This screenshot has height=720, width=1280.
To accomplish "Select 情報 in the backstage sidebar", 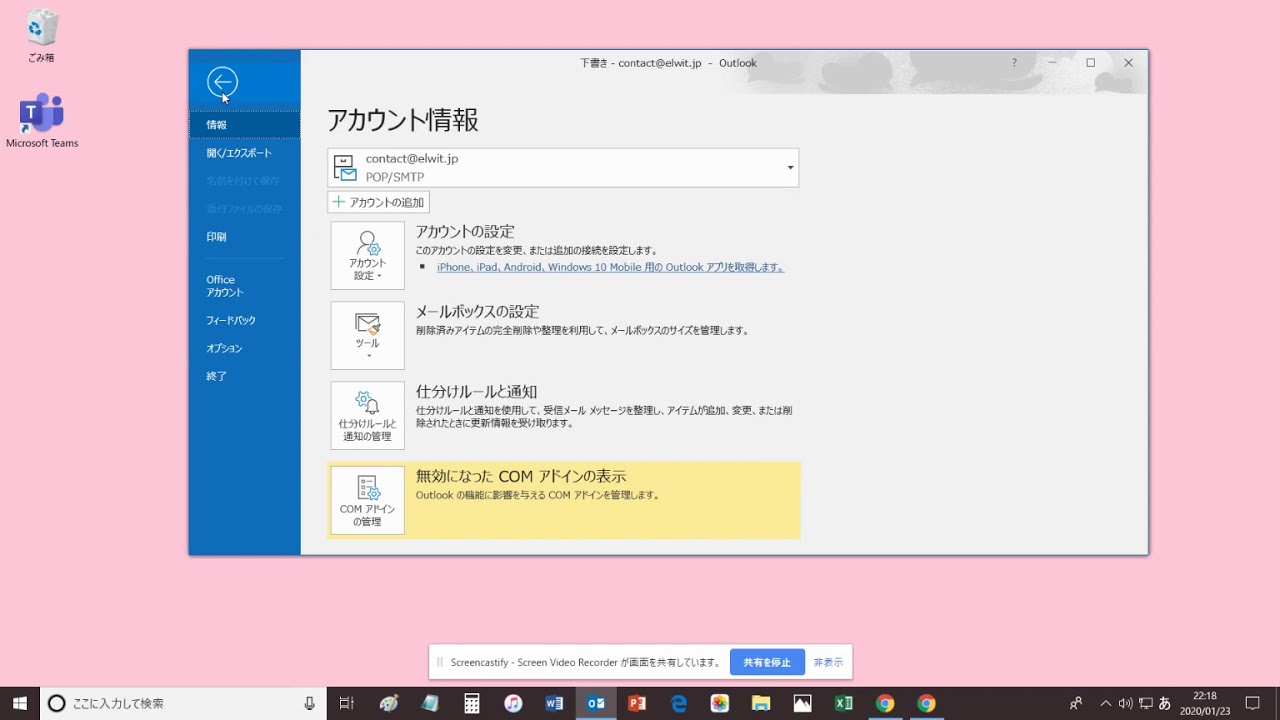I will pos(244,125).
